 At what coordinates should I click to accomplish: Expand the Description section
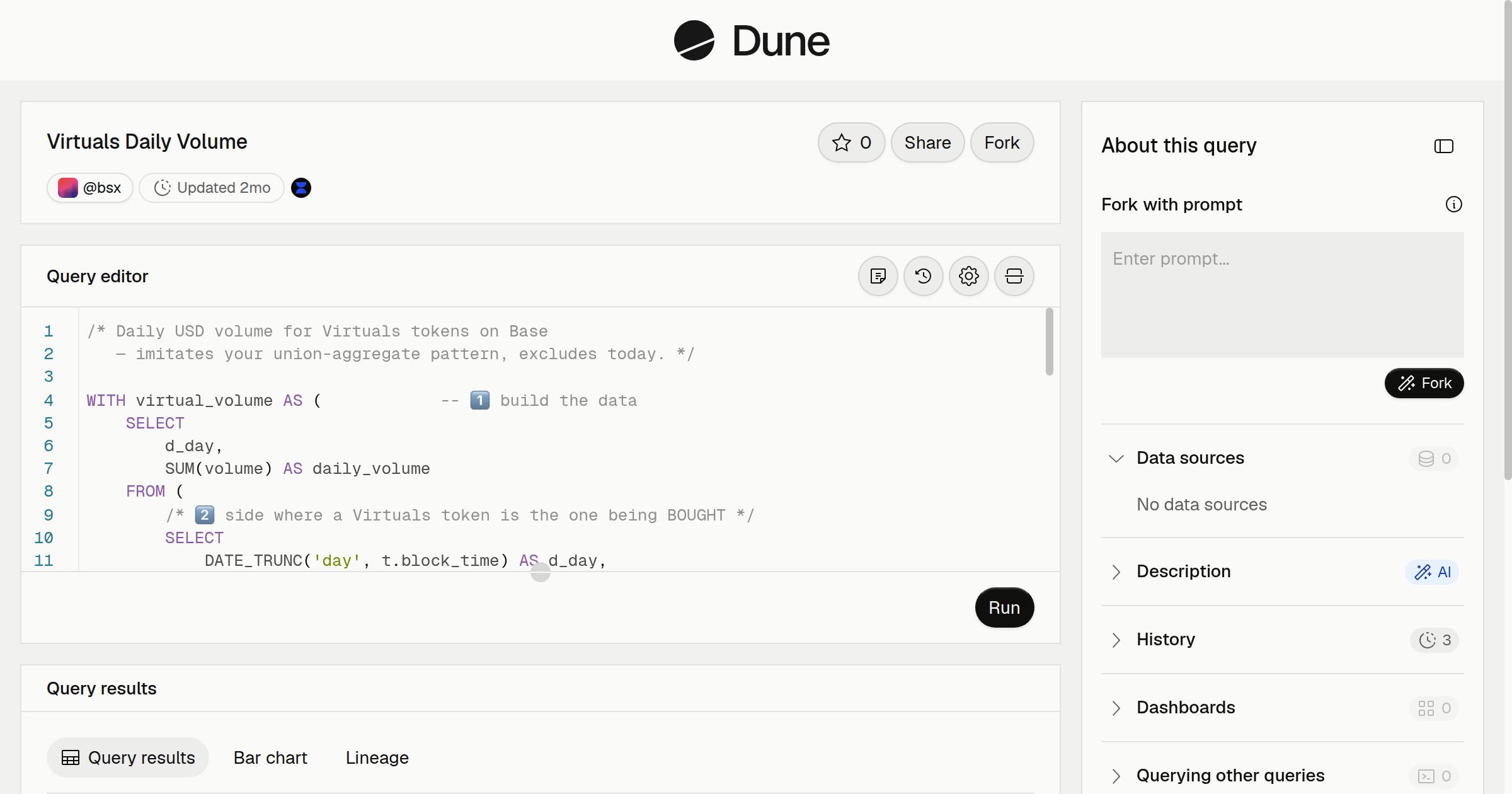click(1116, 572)
